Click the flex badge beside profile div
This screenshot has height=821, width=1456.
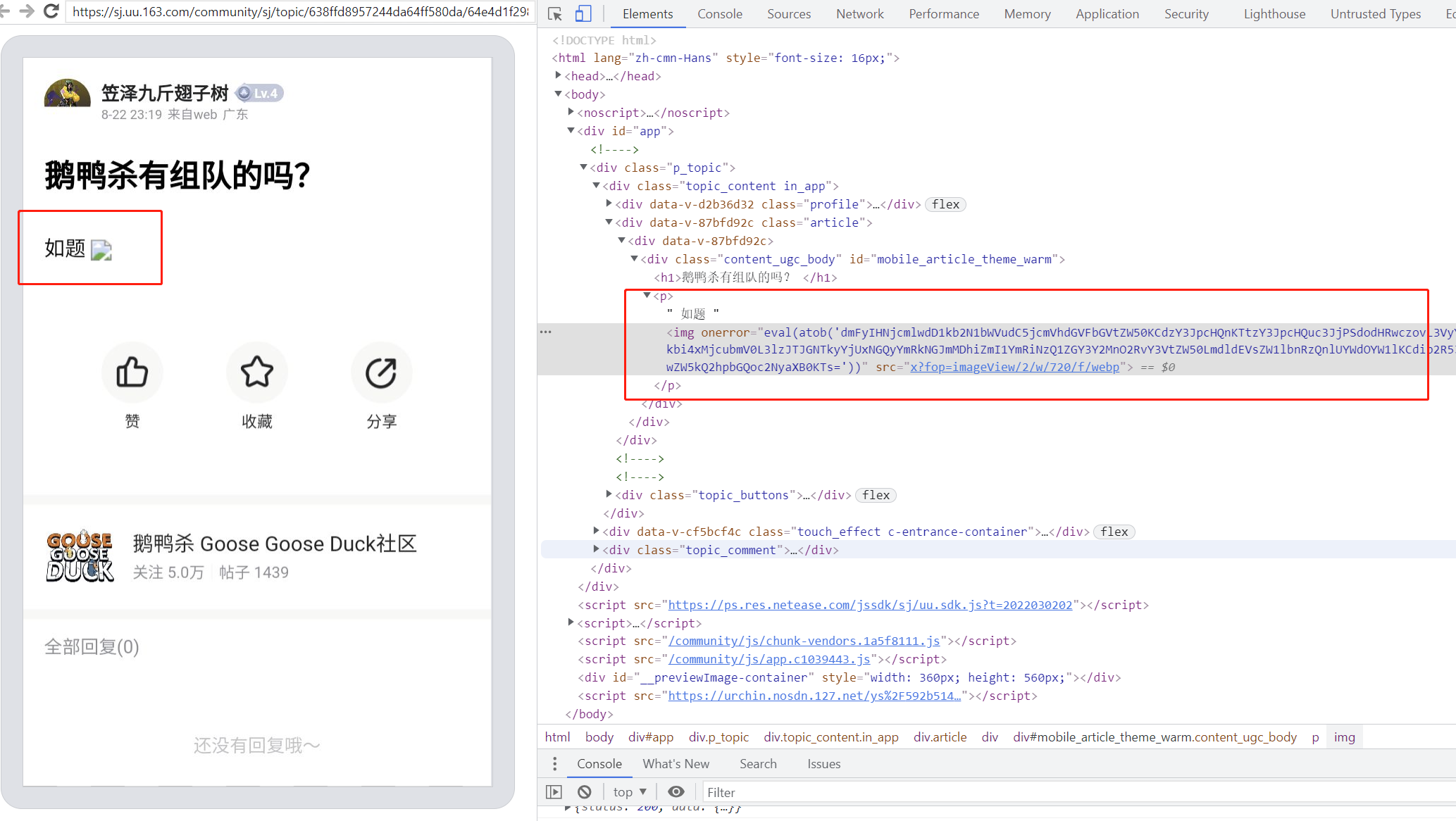945,204
